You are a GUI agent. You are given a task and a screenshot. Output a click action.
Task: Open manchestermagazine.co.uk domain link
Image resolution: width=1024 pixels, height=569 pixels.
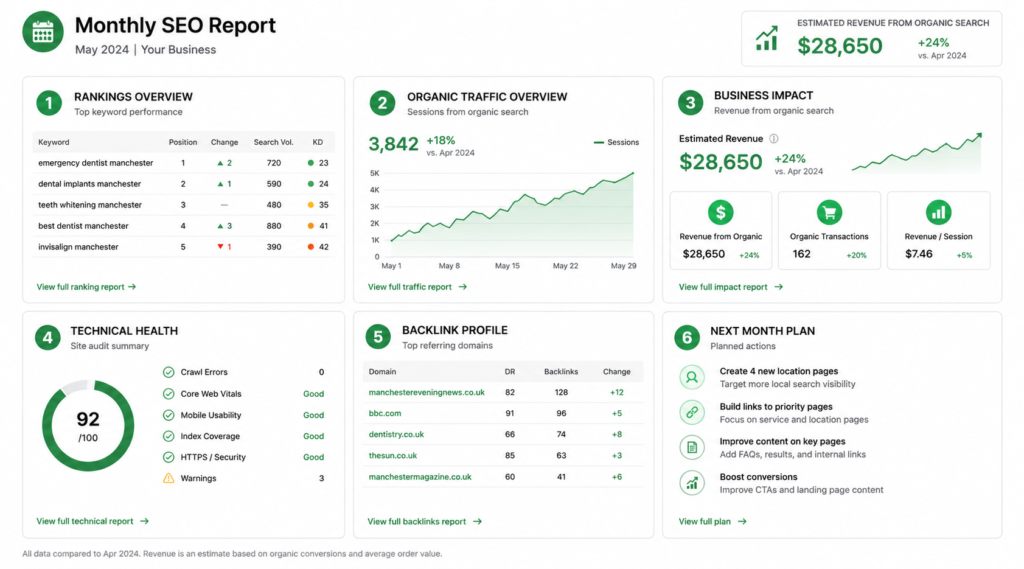pyautogui.click(x=420, y=477)
